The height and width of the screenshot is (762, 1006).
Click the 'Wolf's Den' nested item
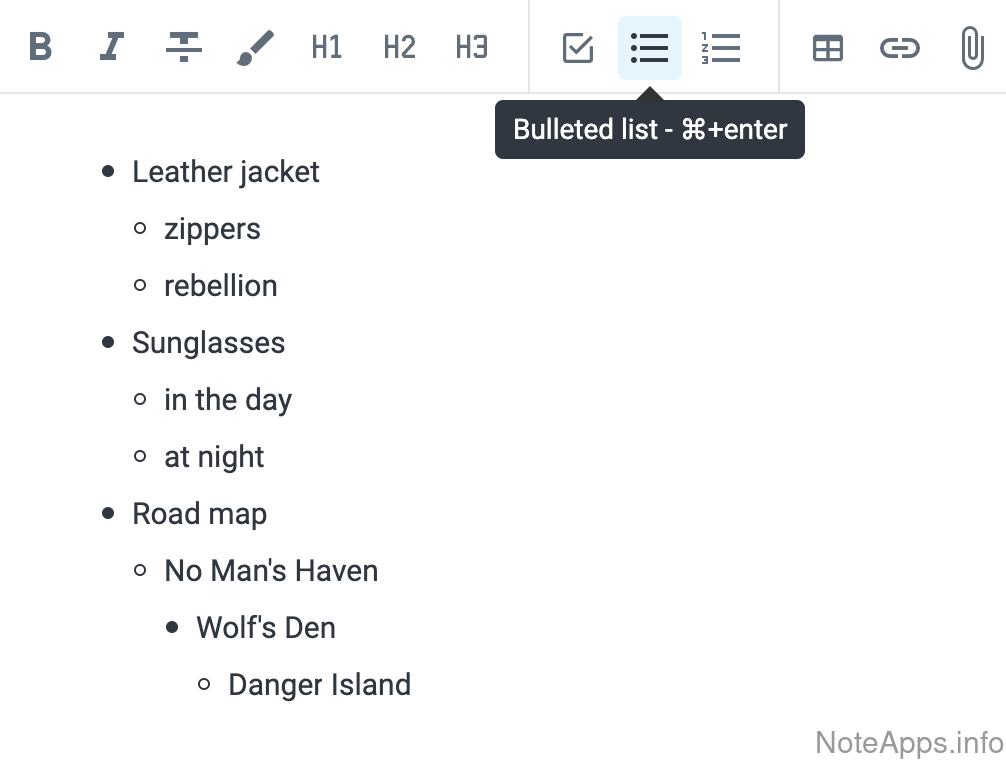[266, 628]
